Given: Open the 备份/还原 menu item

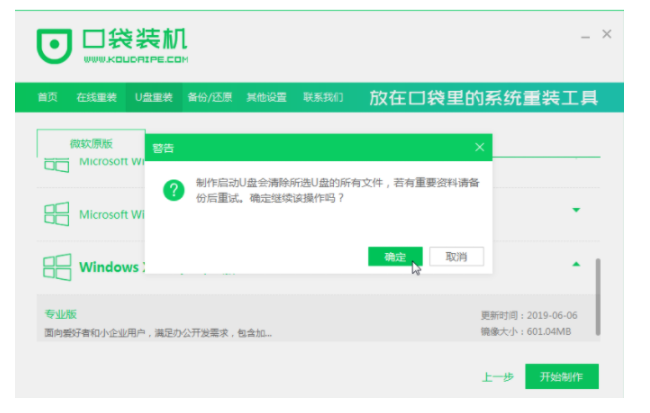Looking at the screenshot, I should coord(210,98).
